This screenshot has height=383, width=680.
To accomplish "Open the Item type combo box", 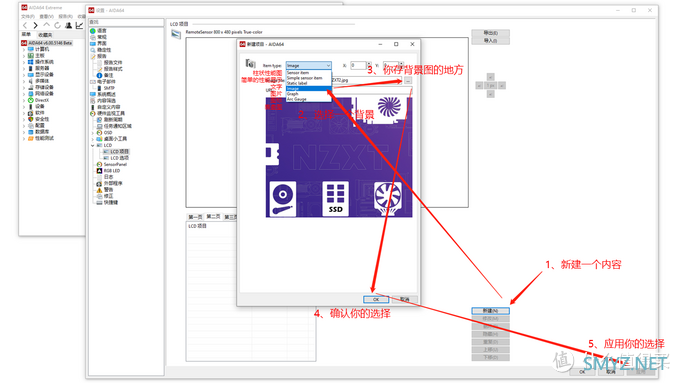I will click(x=308, y=65).
